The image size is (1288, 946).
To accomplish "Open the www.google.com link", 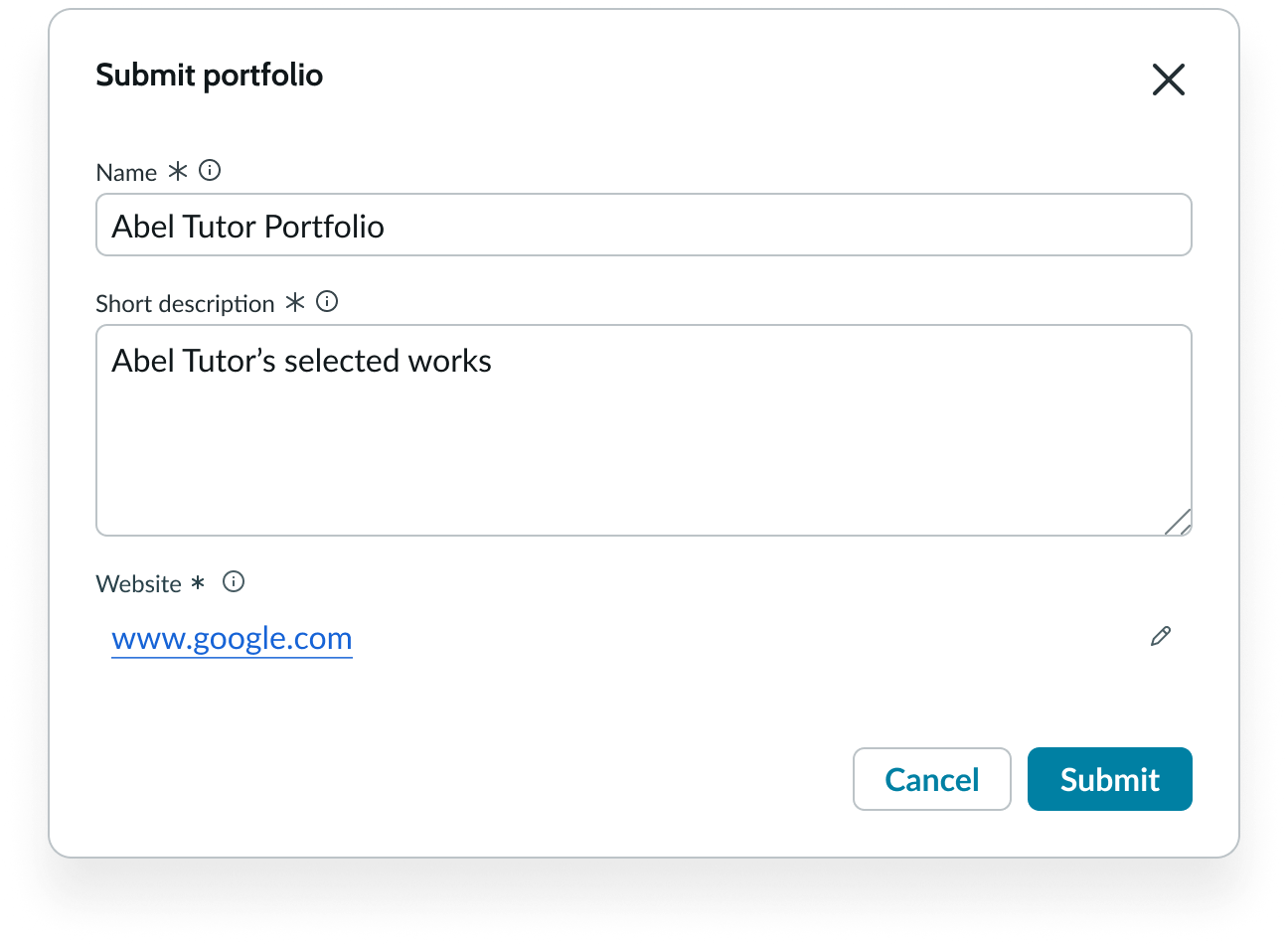I will 232,637.
